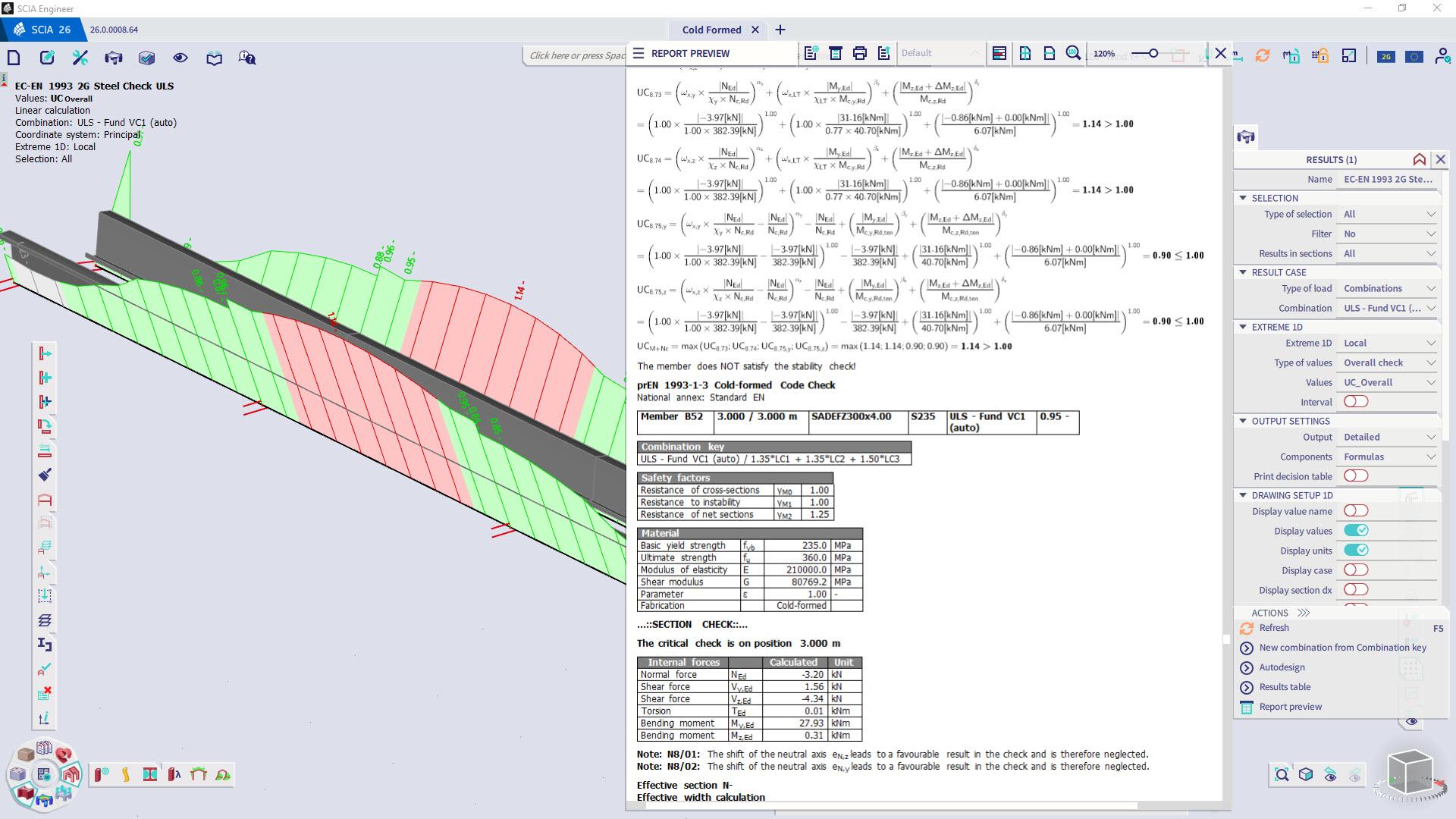Collapse the RESULT CASE section
1456x819 pixels.
[x=1243, y=272]
